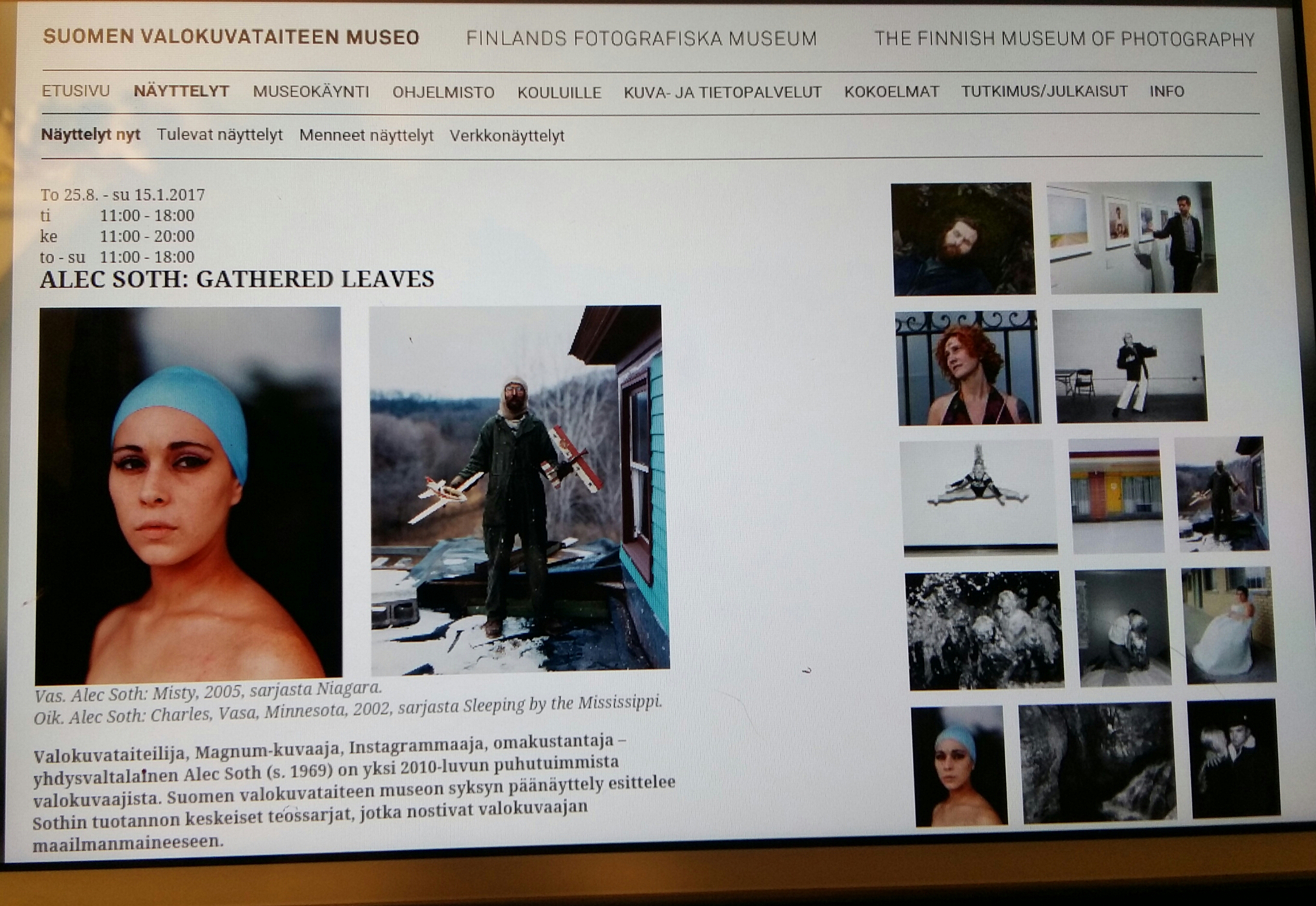Open the Kokoelmat section

[x=891, y=92]
